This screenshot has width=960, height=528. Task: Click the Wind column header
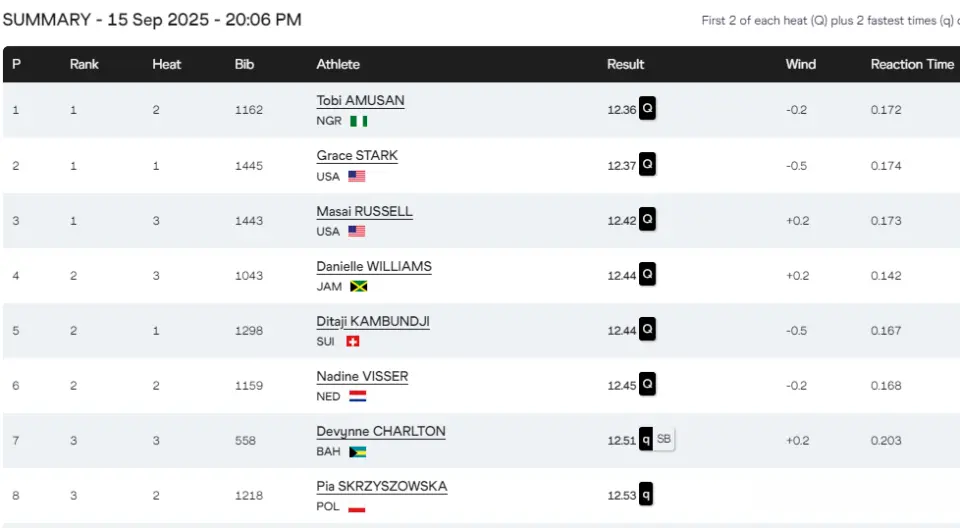pos(801,64)
